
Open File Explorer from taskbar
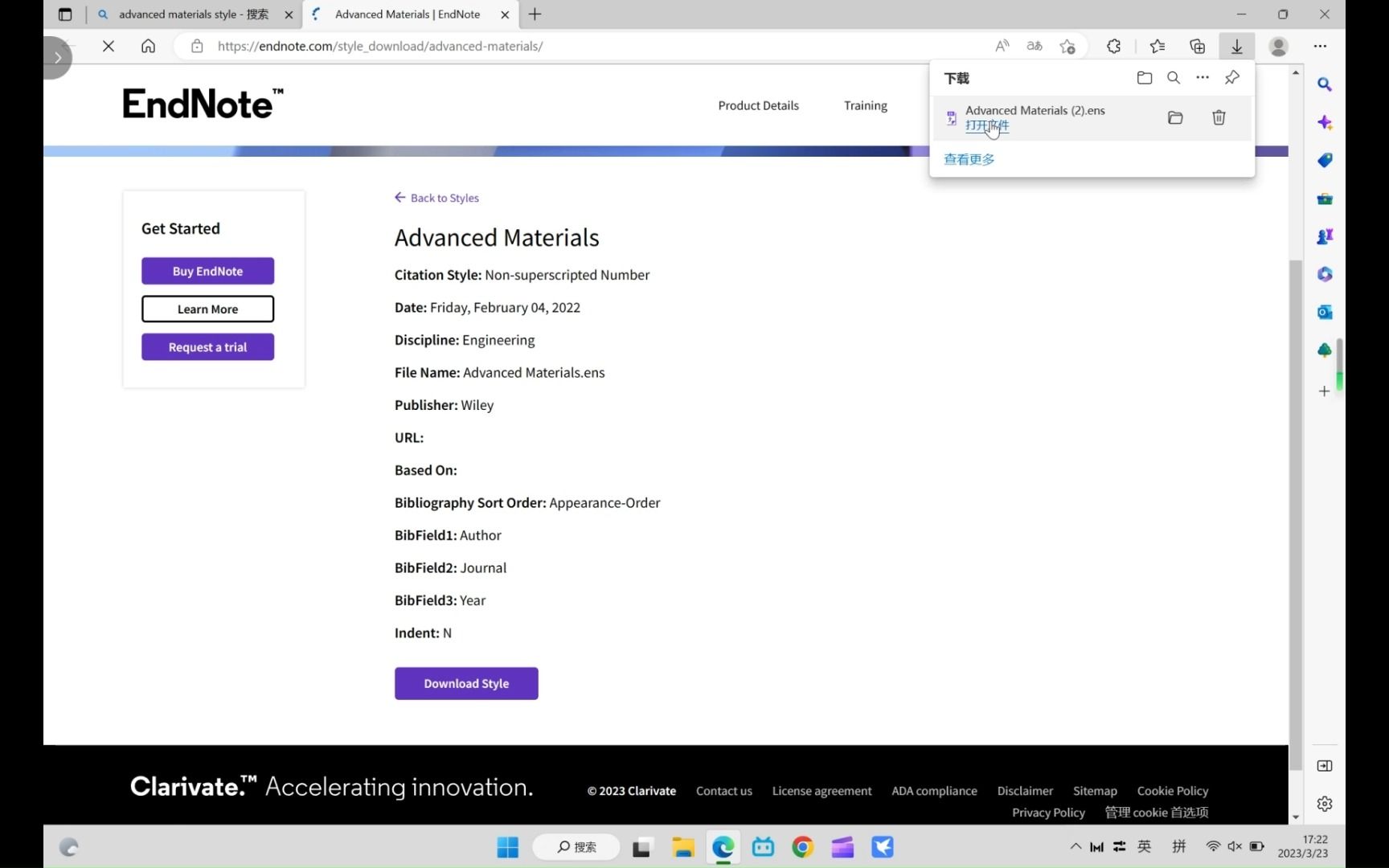682,847
